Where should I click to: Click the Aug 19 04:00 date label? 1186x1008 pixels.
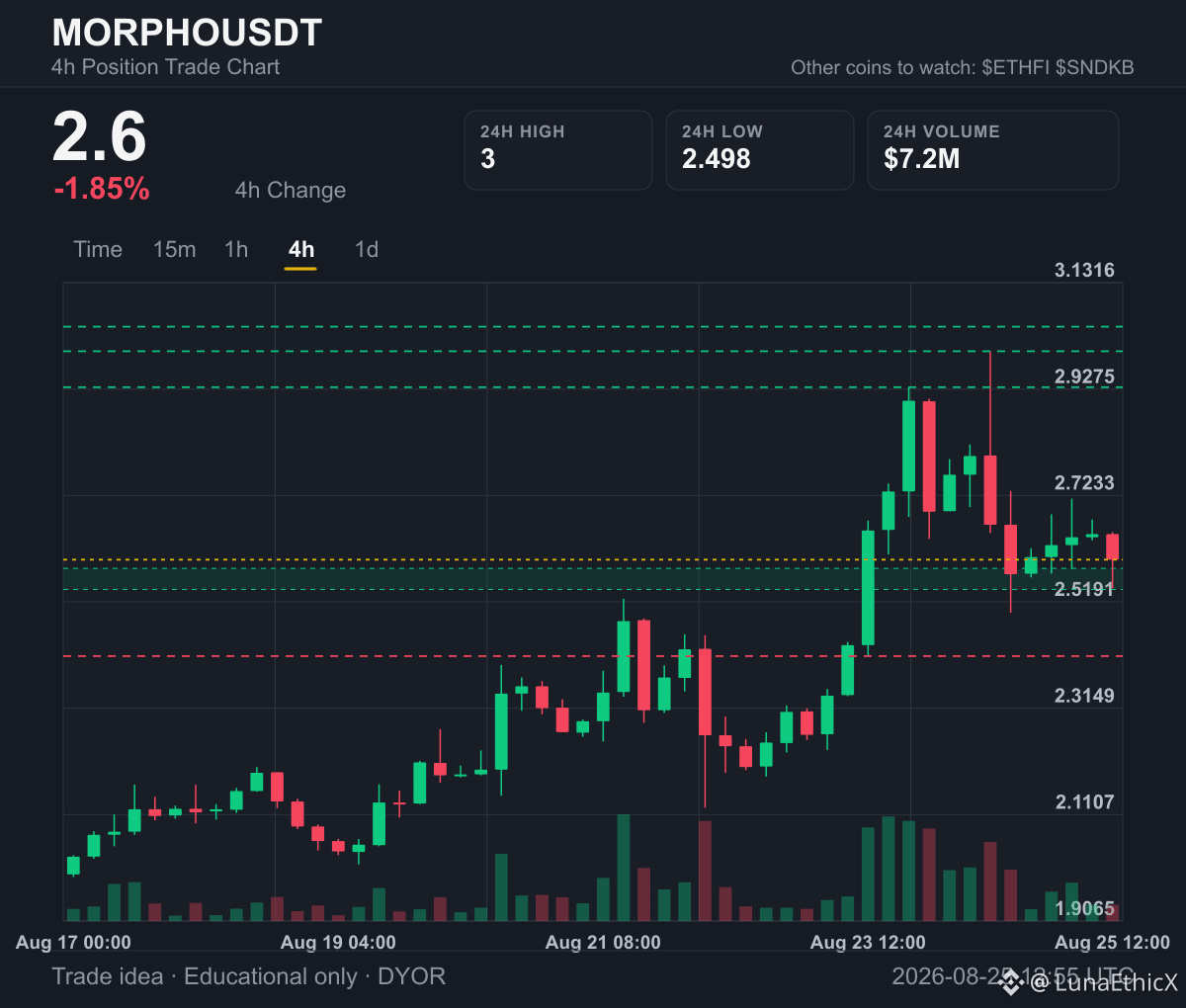point(338,943)
